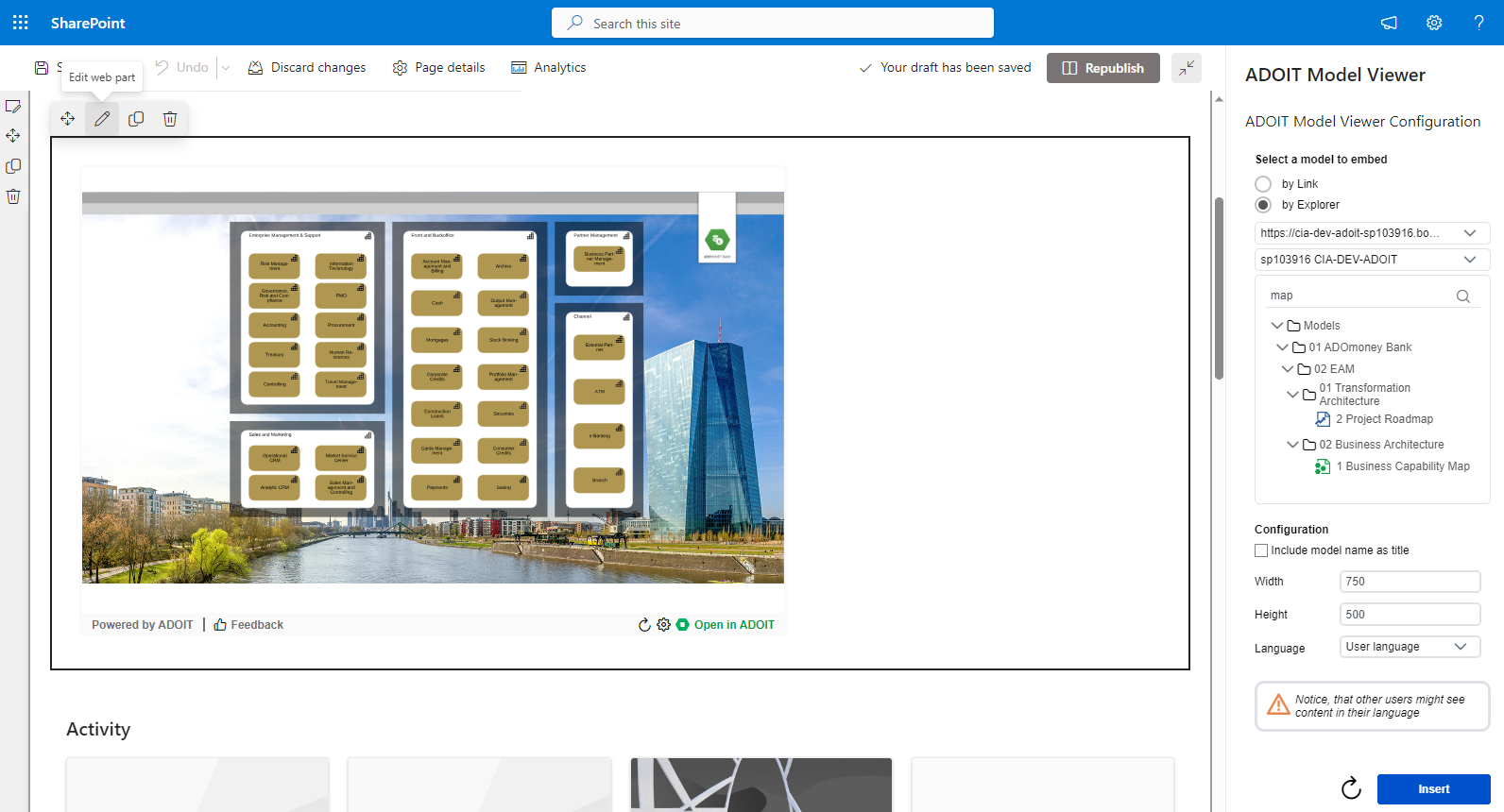Click the Accounting capability box
Screen dimensions: 1504x812
274,324
